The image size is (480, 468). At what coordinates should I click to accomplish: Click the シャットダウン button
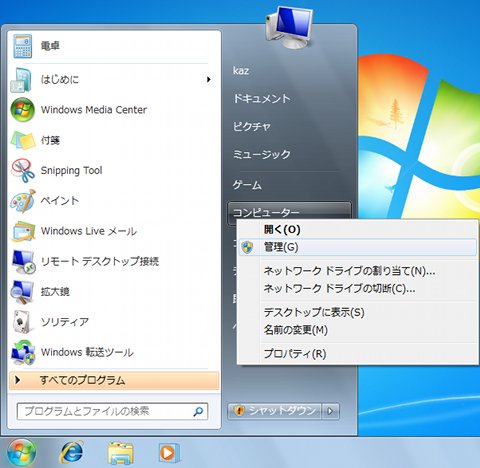(274, 411)
